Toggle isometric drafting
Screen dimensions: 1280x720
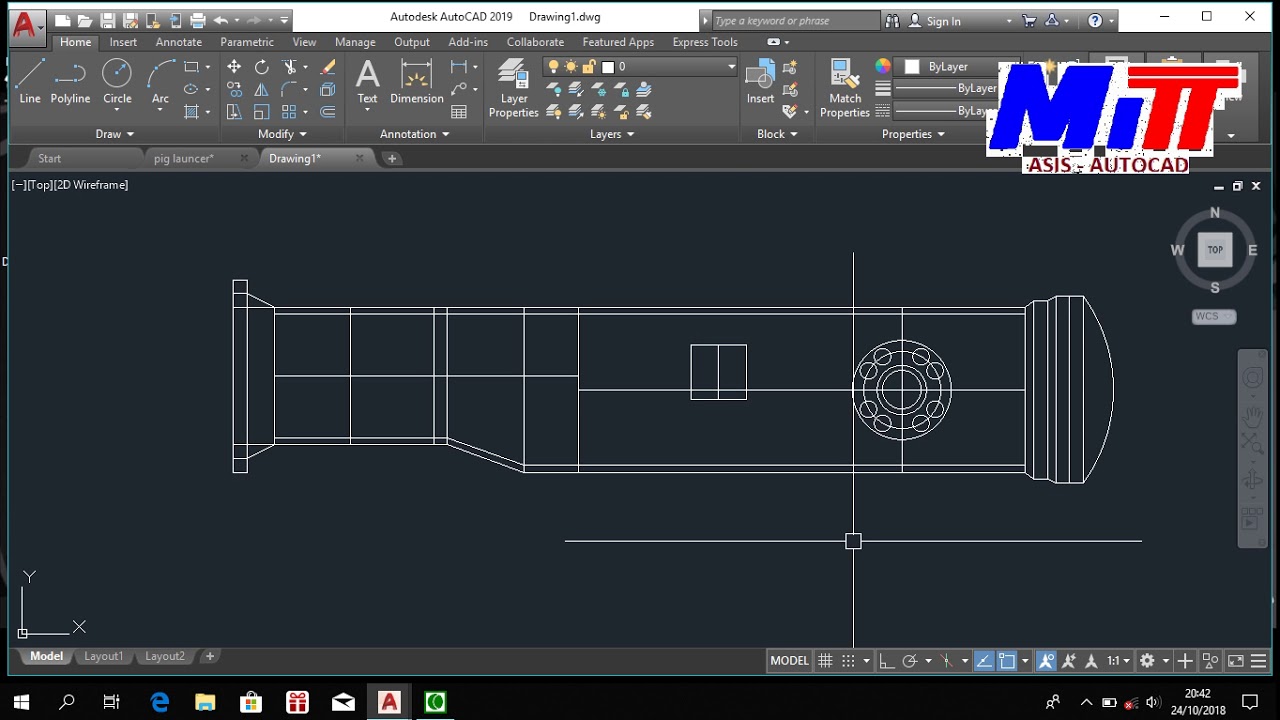pos(946,661)
